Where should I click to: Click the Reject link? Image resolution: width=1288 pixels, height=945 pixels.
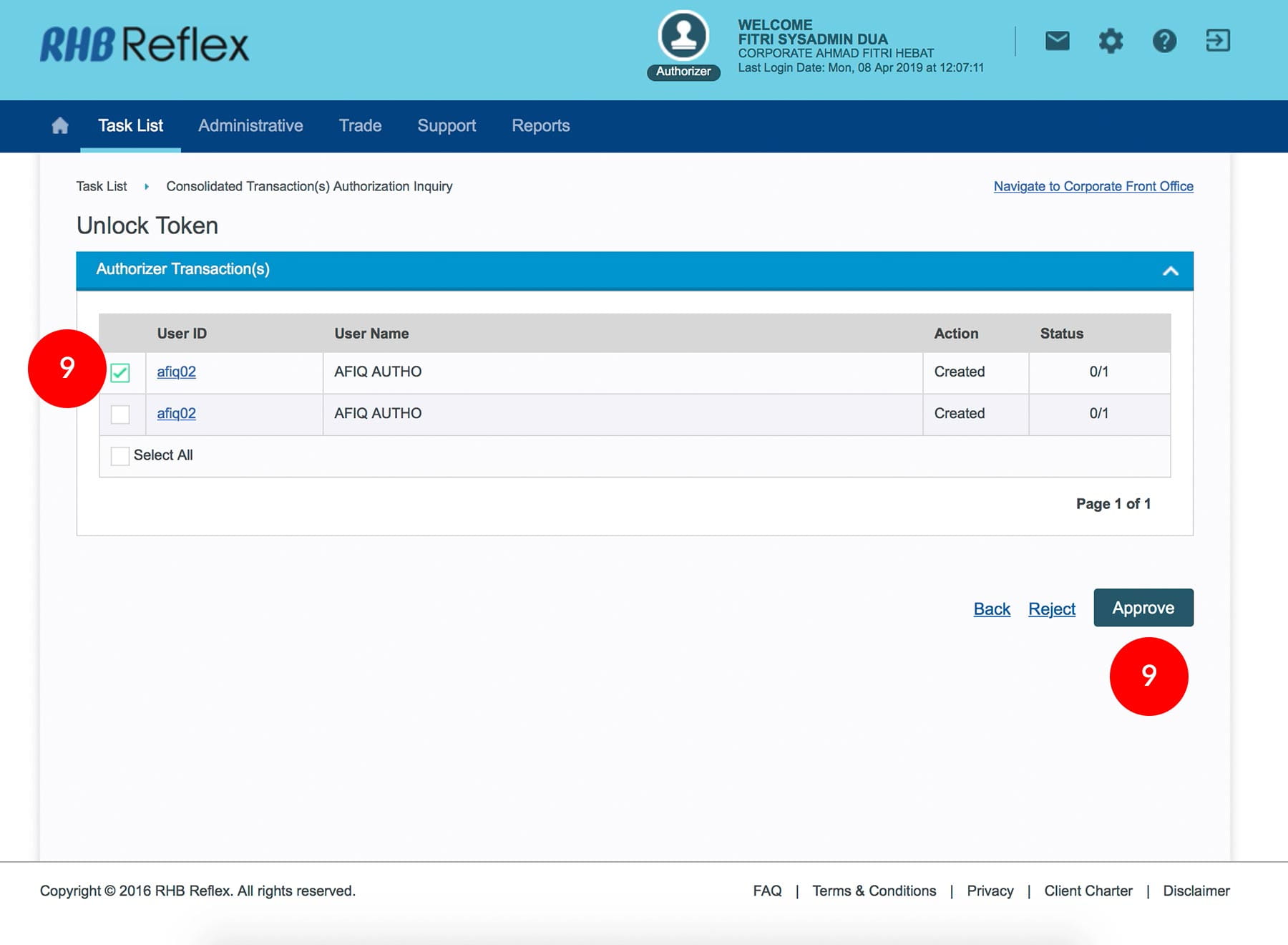coord(1051,609)
